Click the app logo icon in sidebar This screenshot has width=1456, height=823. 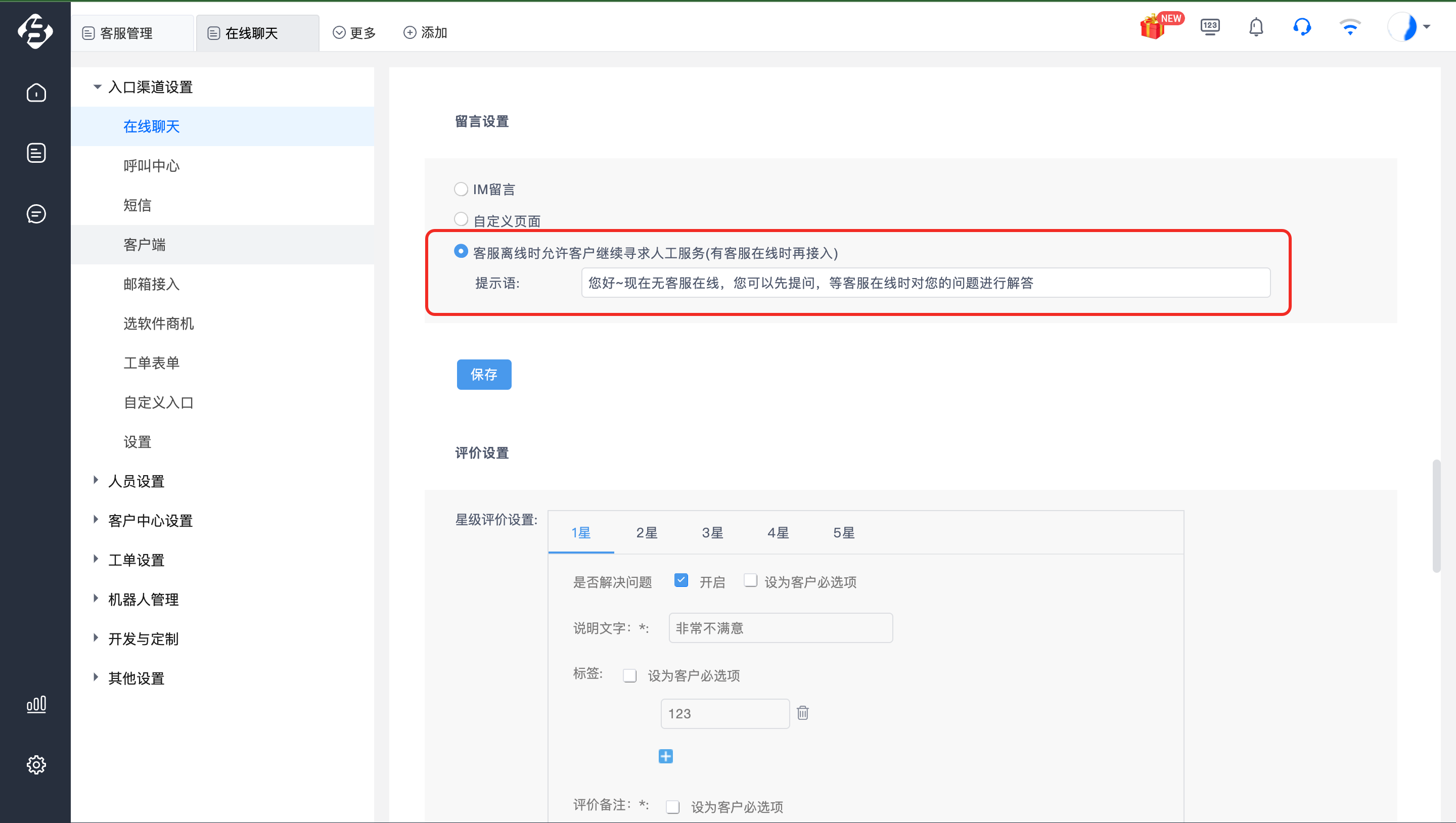tap(35, 31)
